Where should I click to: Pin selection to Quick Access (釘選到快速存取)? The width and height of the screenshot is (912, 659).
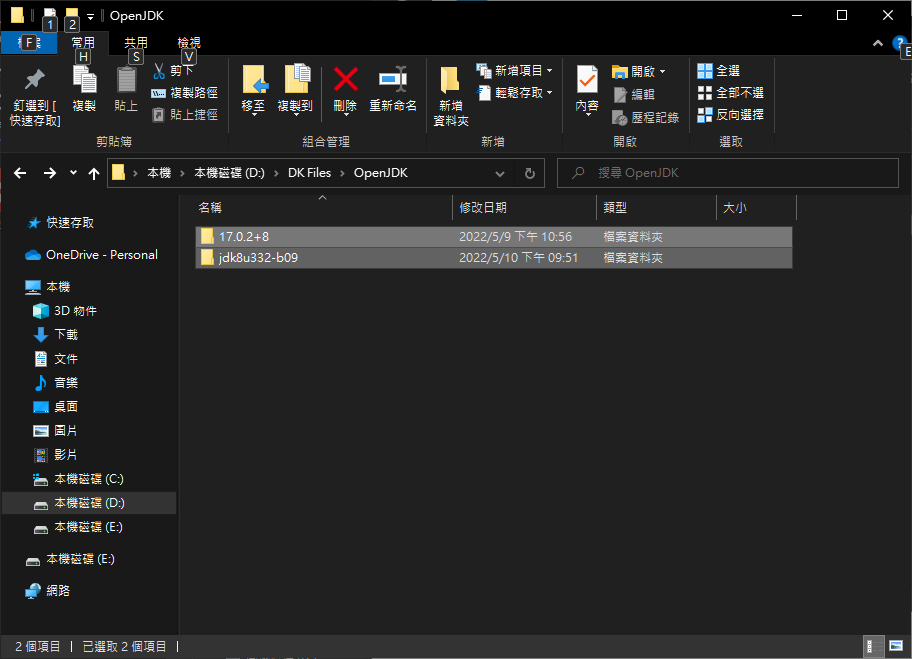pyautogui.click(x=34, y=97)
